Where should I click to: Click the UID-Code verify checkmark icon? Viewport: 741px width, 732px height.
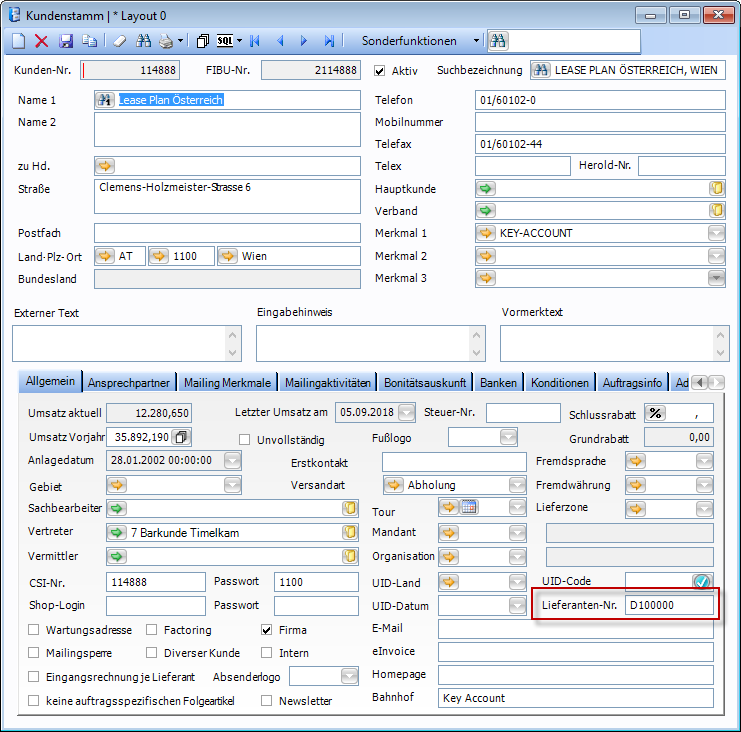coord(702,582)
